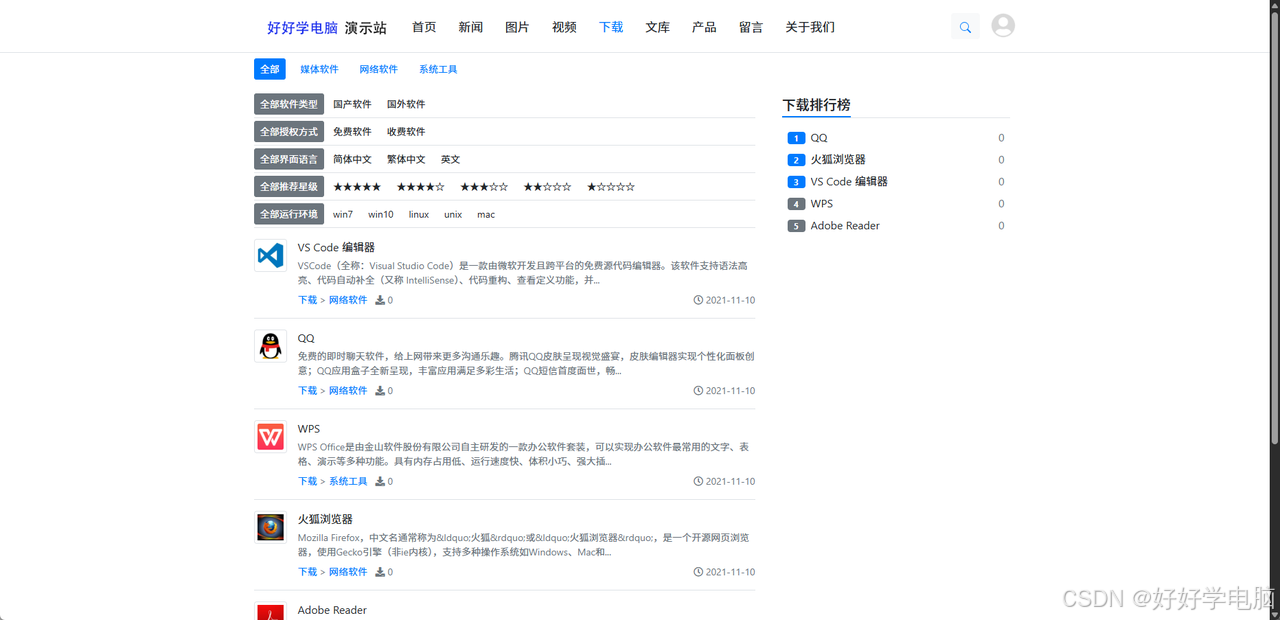Open the 视频 nav item

(564, 27)
